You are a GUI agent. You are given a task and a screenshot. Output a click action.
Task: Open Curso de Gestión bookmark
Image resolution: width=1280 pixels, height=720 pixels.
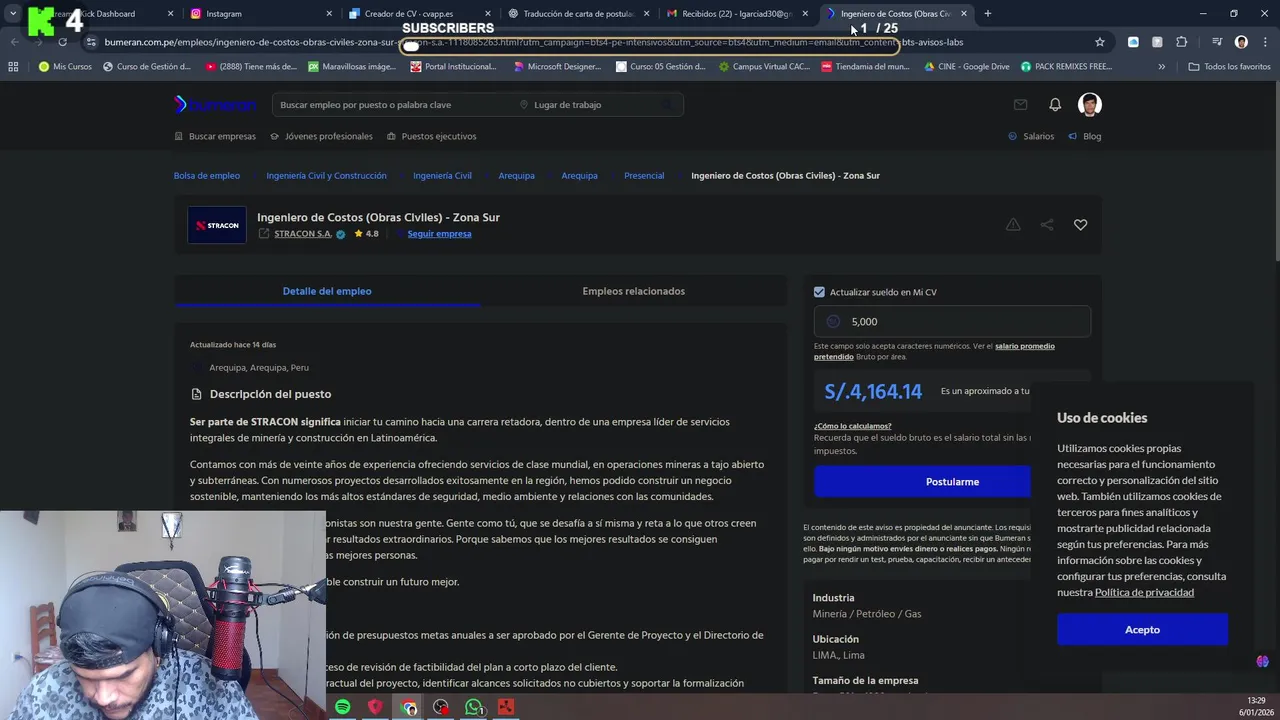pyautogui.click(x=146, y=67)
